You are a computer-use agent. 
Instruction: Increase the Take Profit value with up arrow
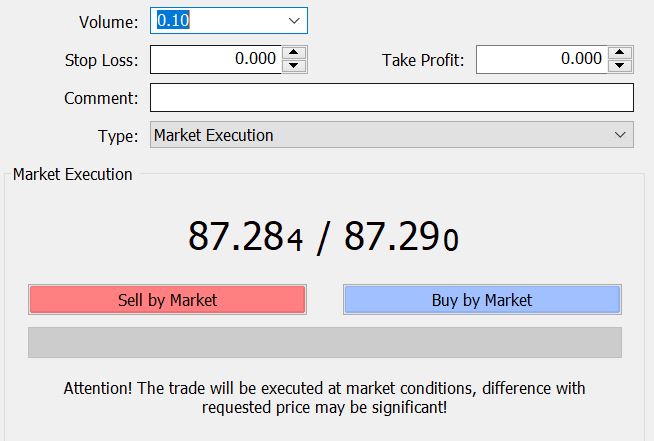click(x=620, y=53)
